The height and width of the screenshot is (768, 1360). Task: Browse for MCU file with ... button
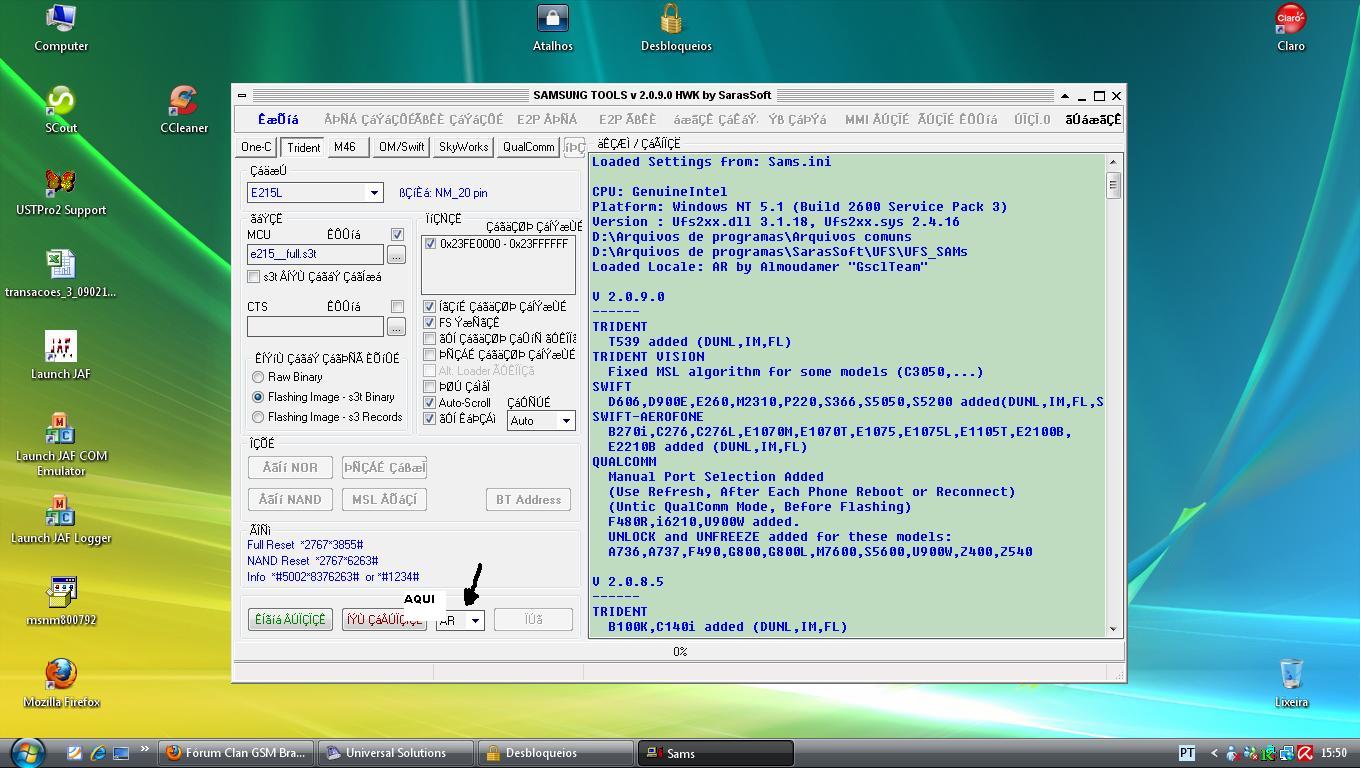396,254
